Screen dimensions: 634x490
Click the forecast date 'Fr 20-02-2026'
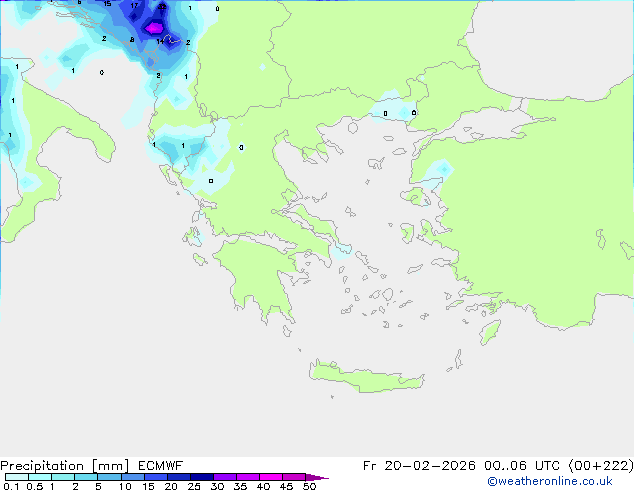point(419,466)
